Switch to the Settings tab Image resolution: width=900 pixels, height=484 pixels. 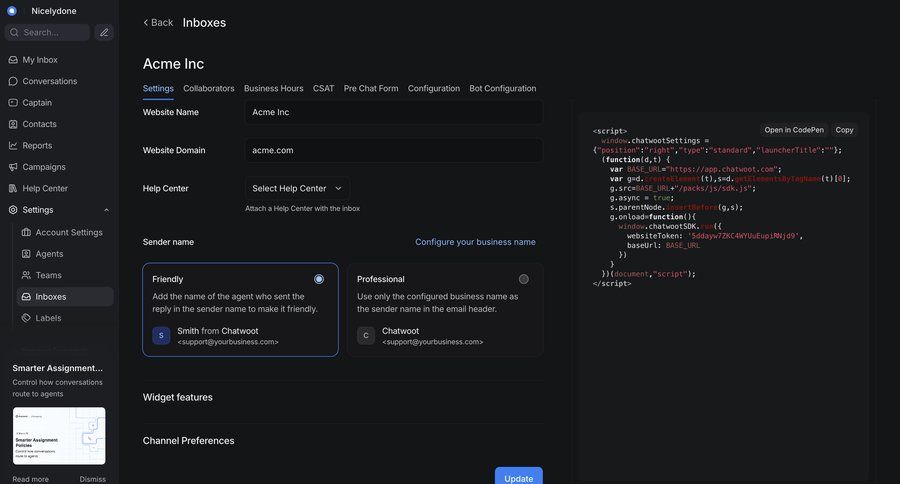158,88
